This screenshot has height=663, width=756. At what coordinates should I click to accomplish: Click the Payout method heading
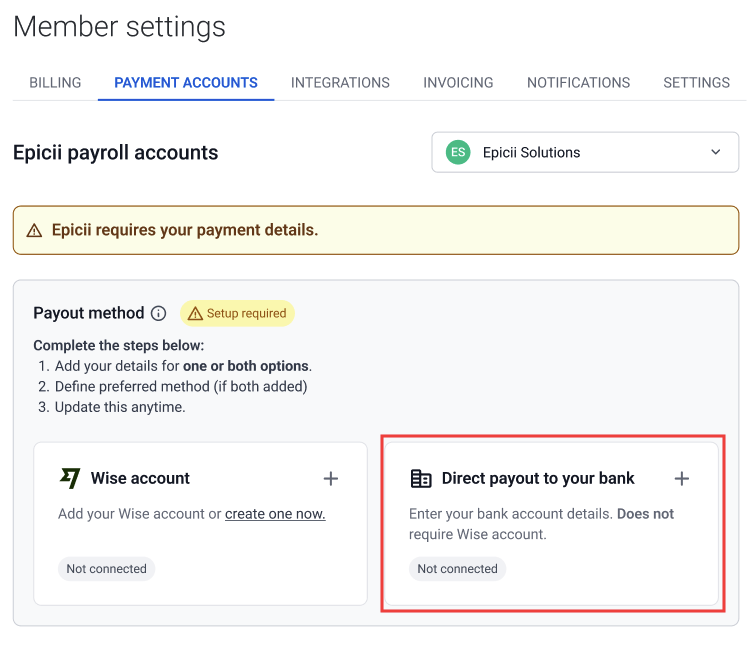tap(89, 313)
